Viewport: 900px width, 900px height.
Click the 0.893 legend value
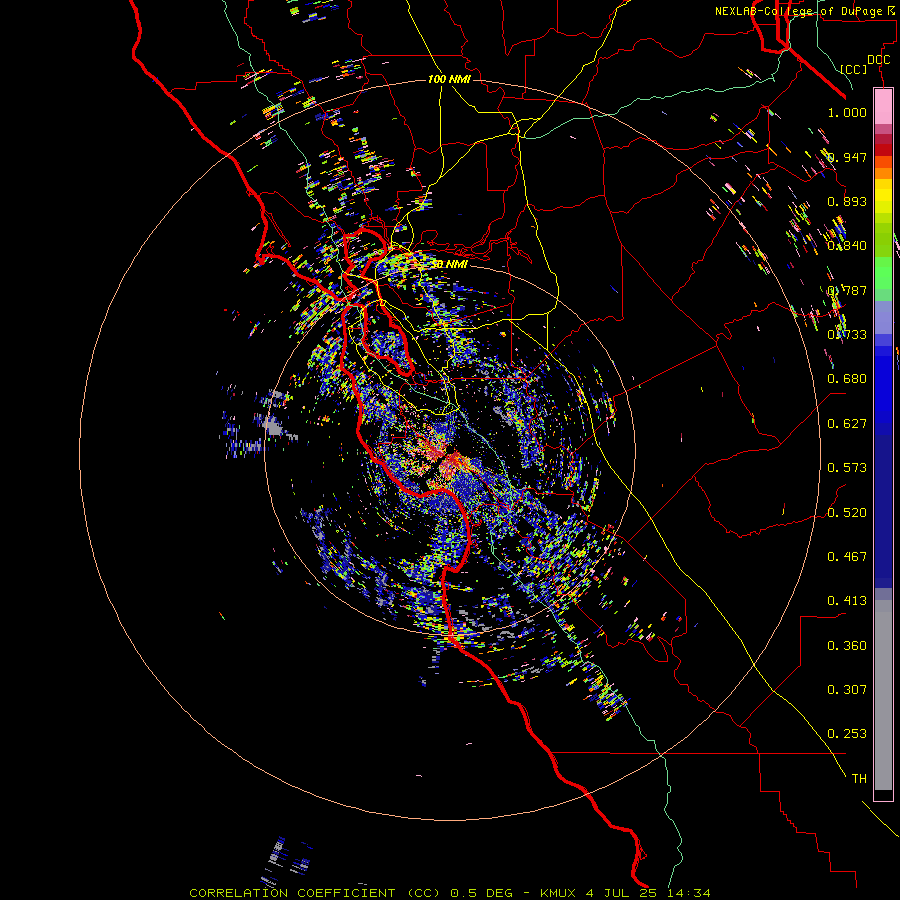point(847,201)
